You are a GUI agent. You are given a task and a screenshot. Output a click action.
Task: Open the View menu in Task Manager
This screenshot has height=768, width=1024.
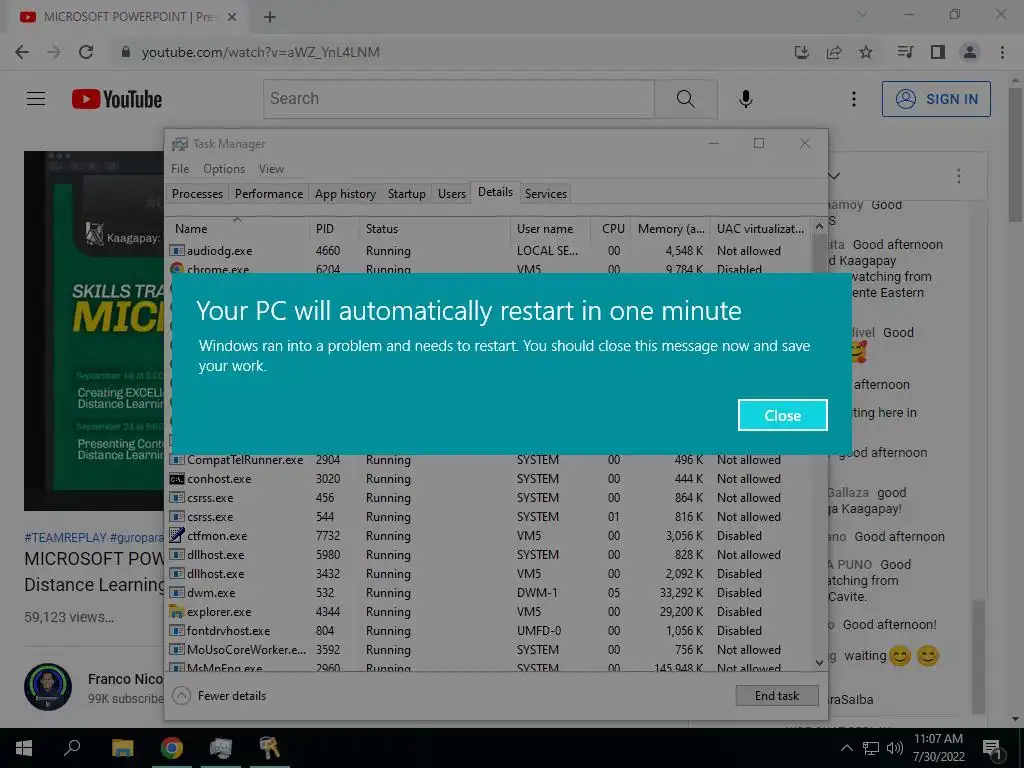271,169
